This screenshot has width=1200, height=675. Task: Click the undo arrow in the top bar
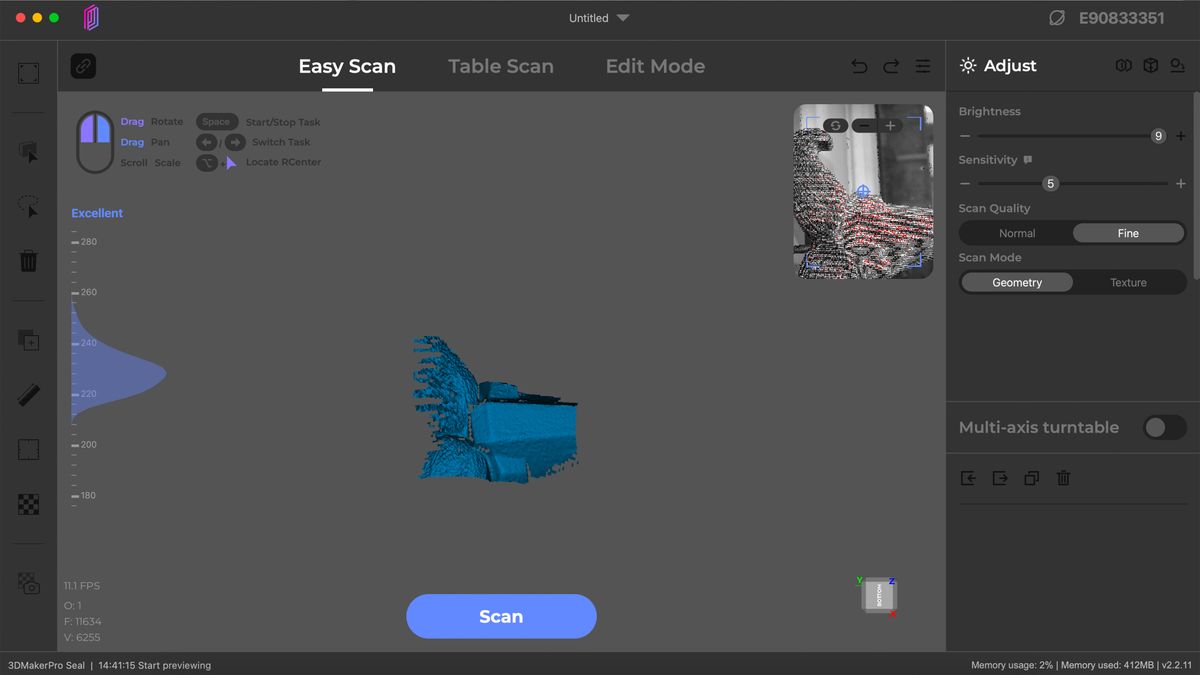858,66
